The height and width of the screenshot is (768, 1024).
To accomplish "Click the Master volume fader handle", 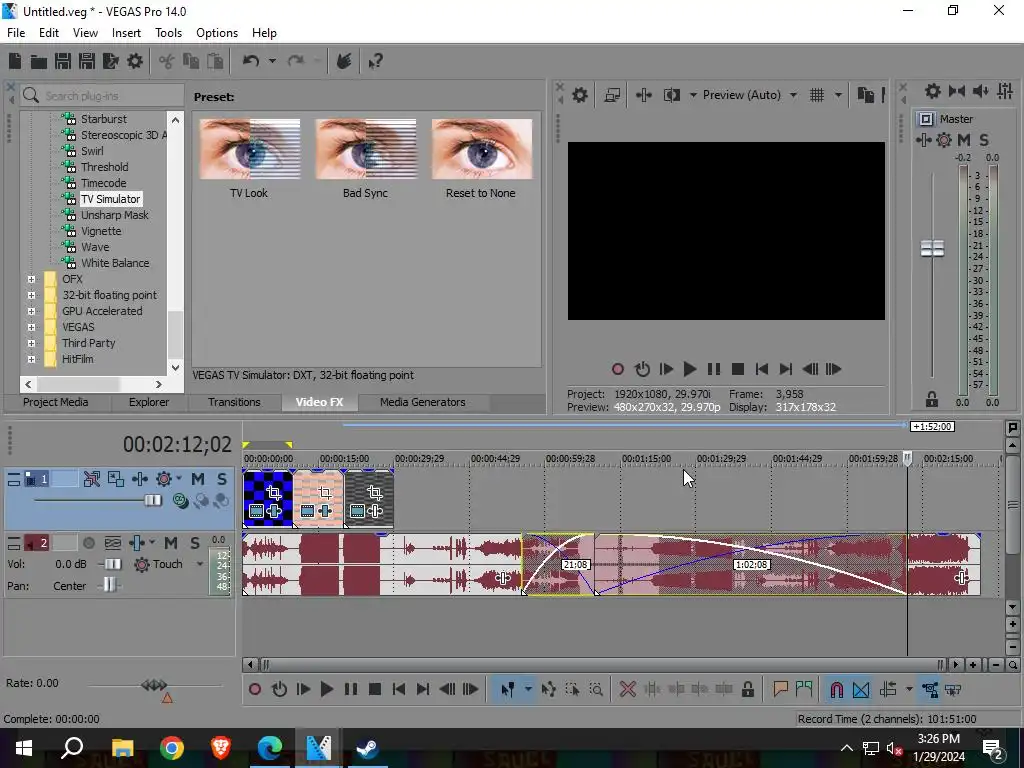I will [x=932, y=248].
